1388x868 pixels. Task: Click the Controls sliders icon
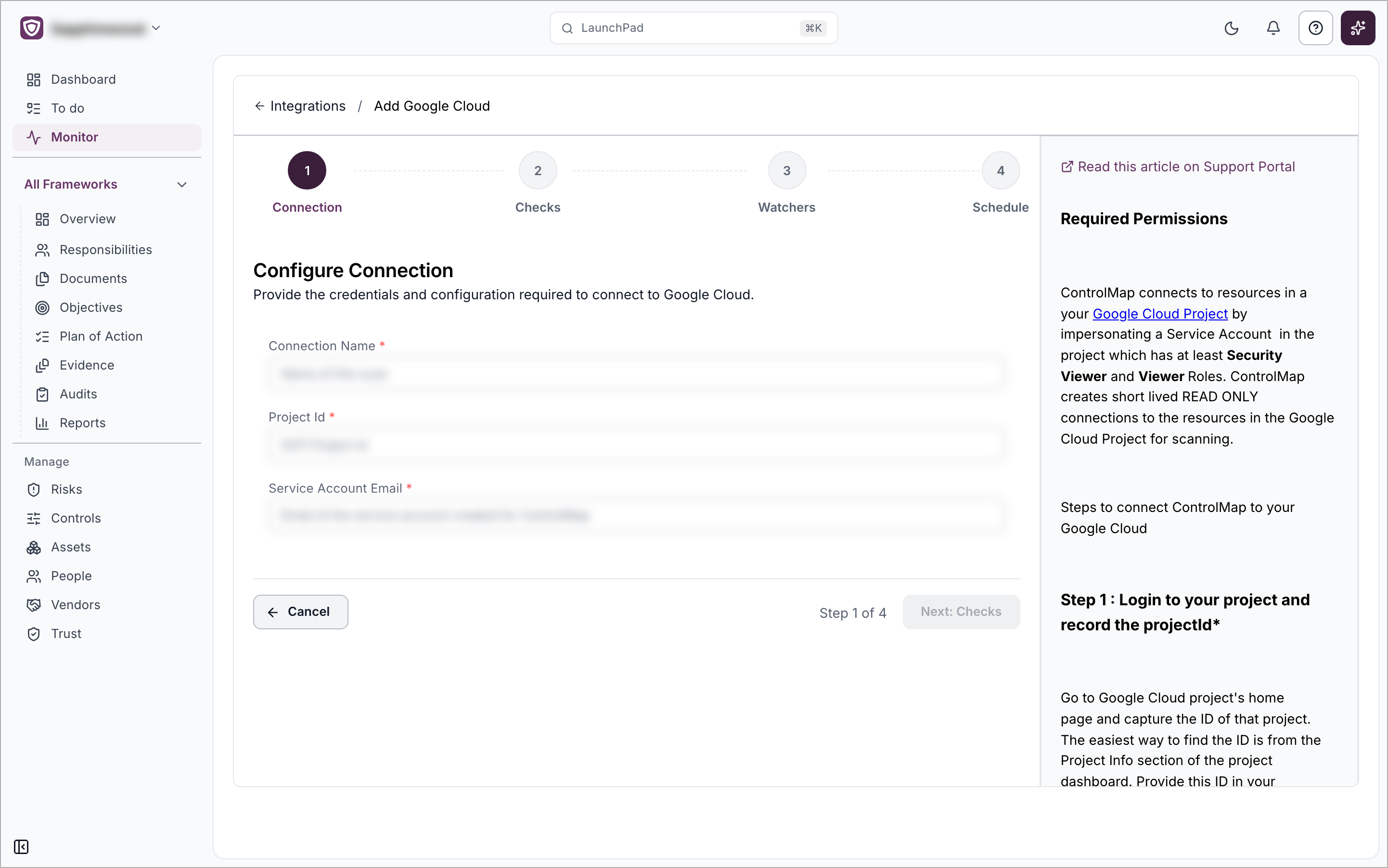(34, 518)
